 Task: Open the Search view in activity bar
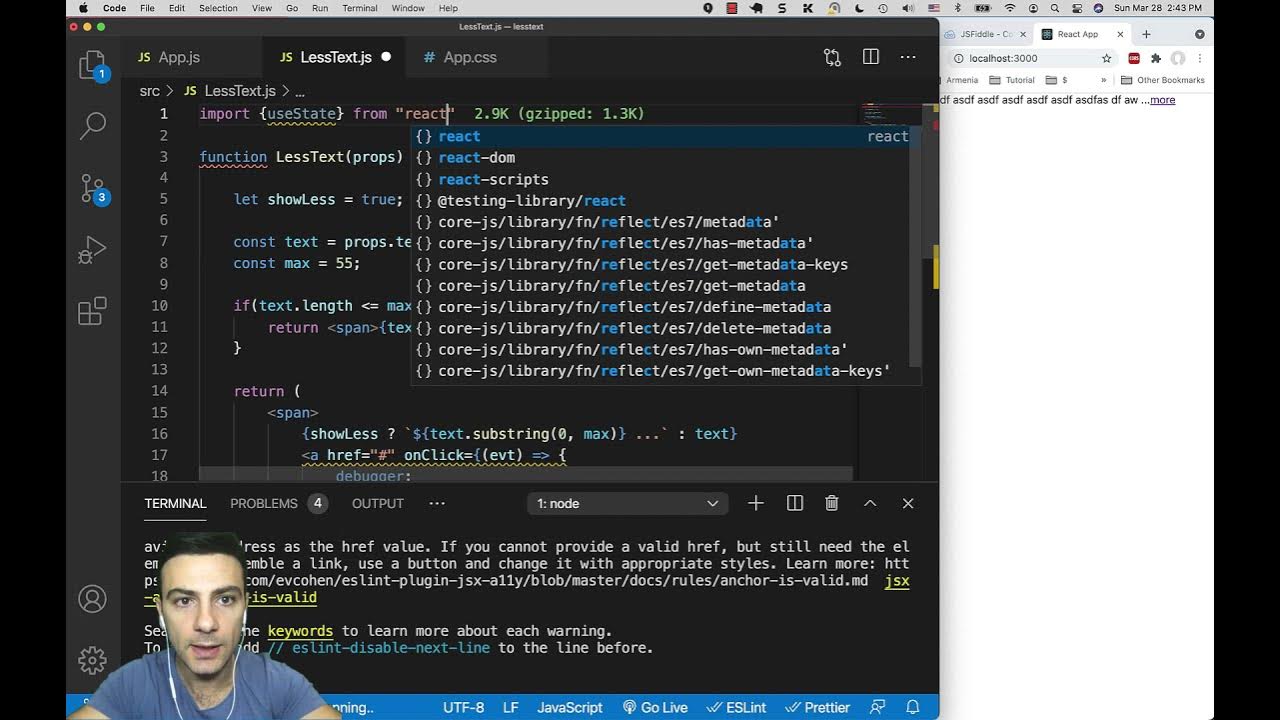(92, 125)
